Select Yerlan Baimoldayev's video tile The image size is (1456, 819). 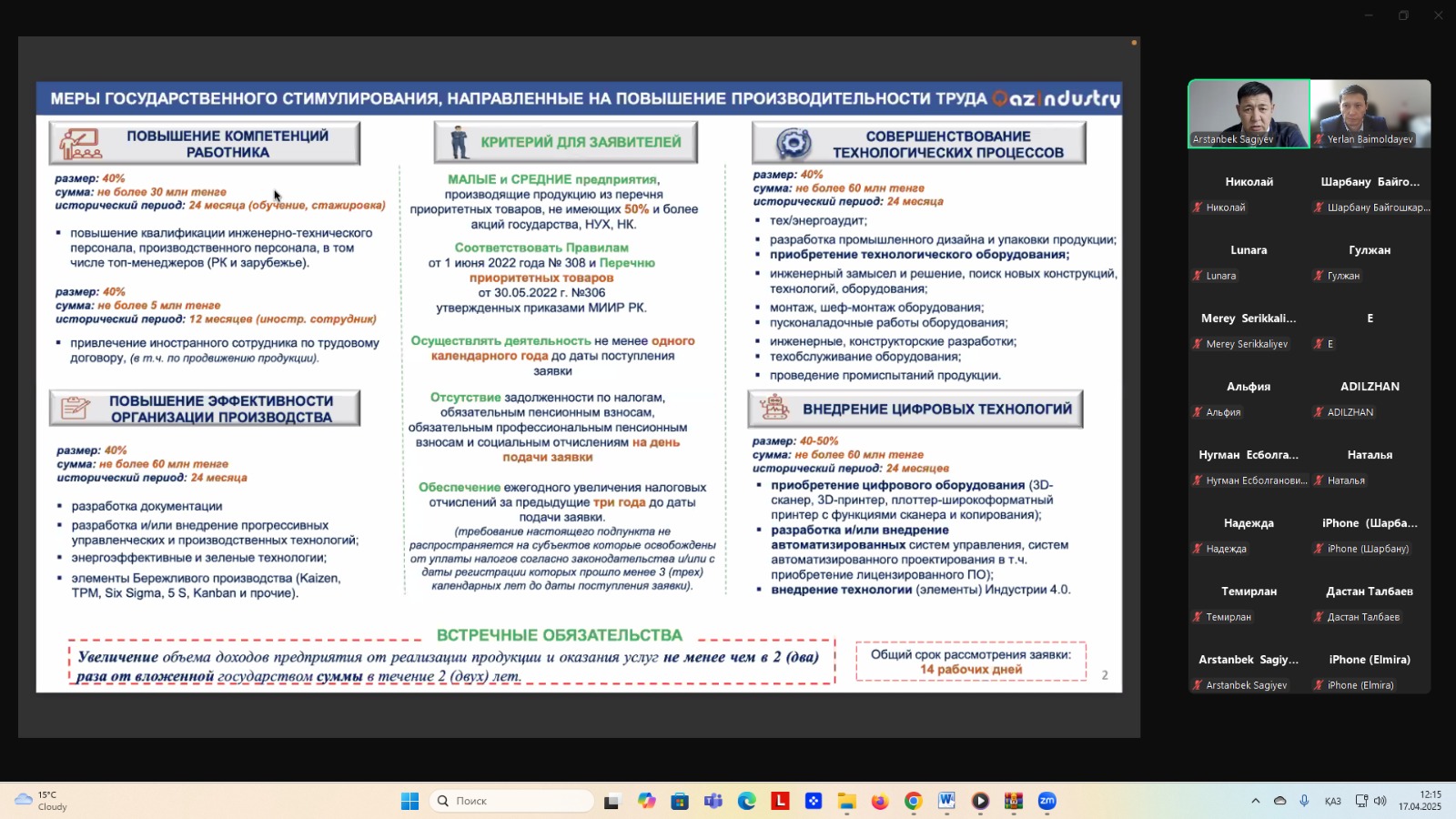(x=1370, y=114)
